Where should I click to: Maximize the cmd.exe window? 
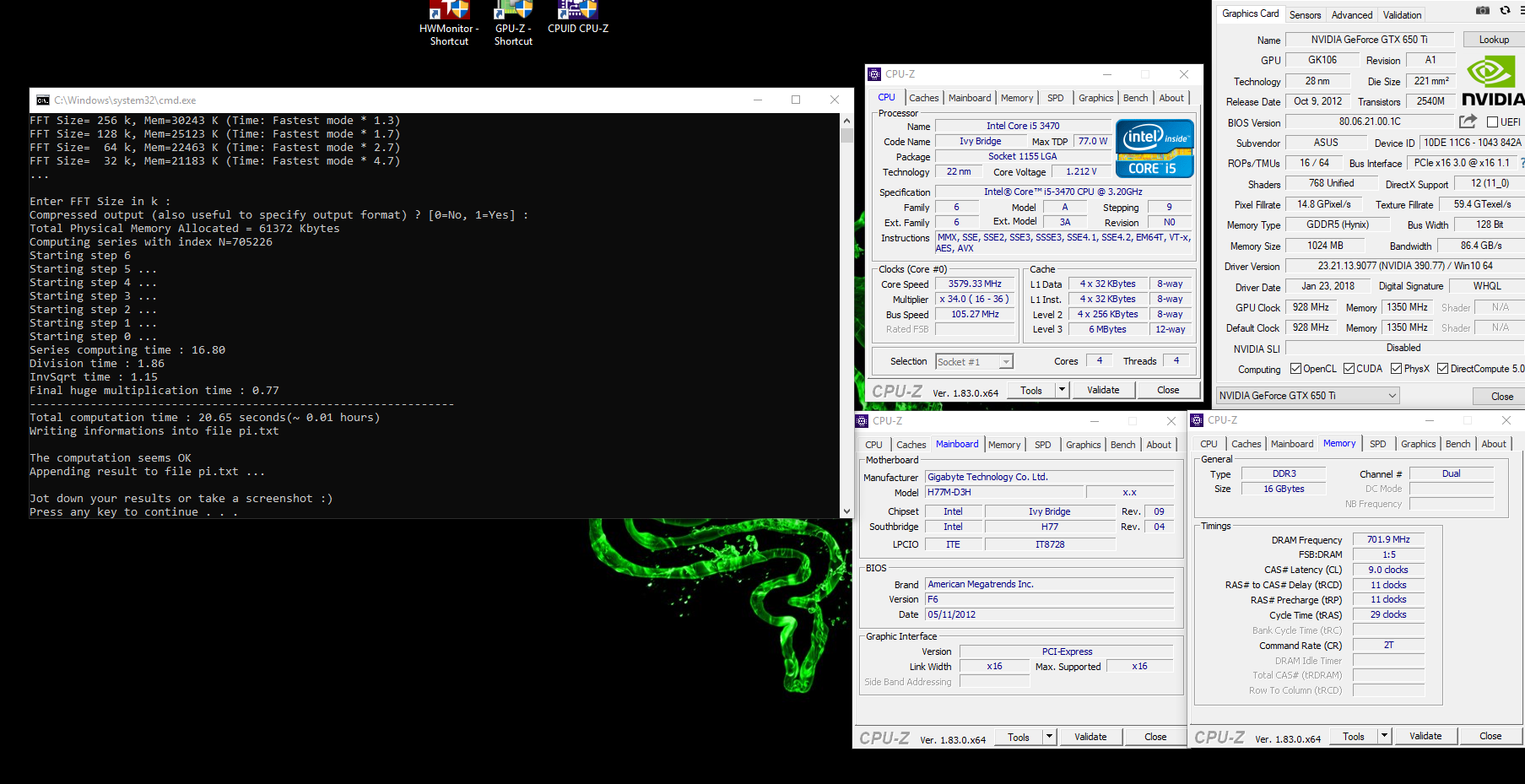click(796, 100)
